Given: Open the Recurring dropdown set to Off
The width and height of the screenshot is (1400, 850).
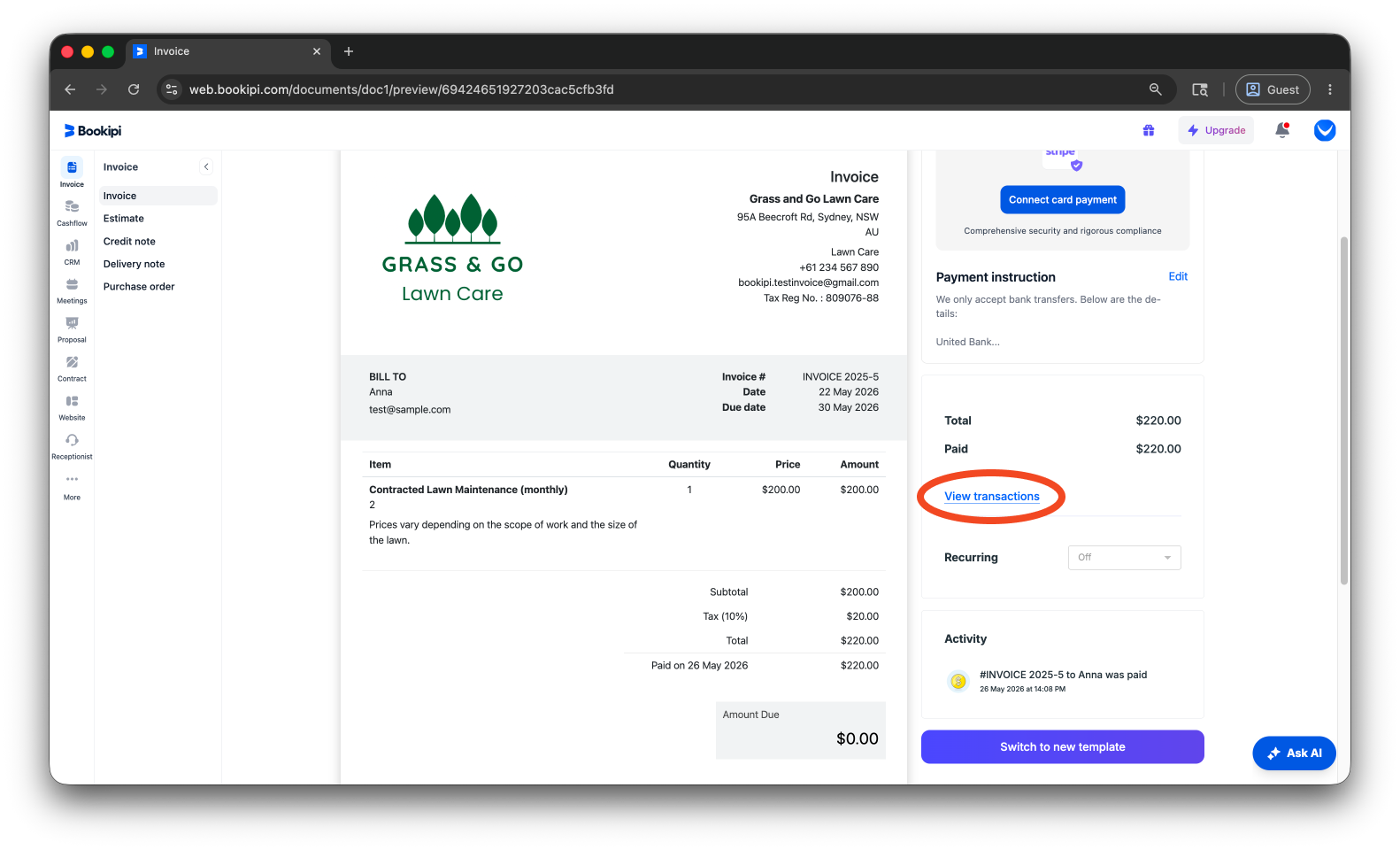Looking at the screenshot, I should click(1124, 558).
